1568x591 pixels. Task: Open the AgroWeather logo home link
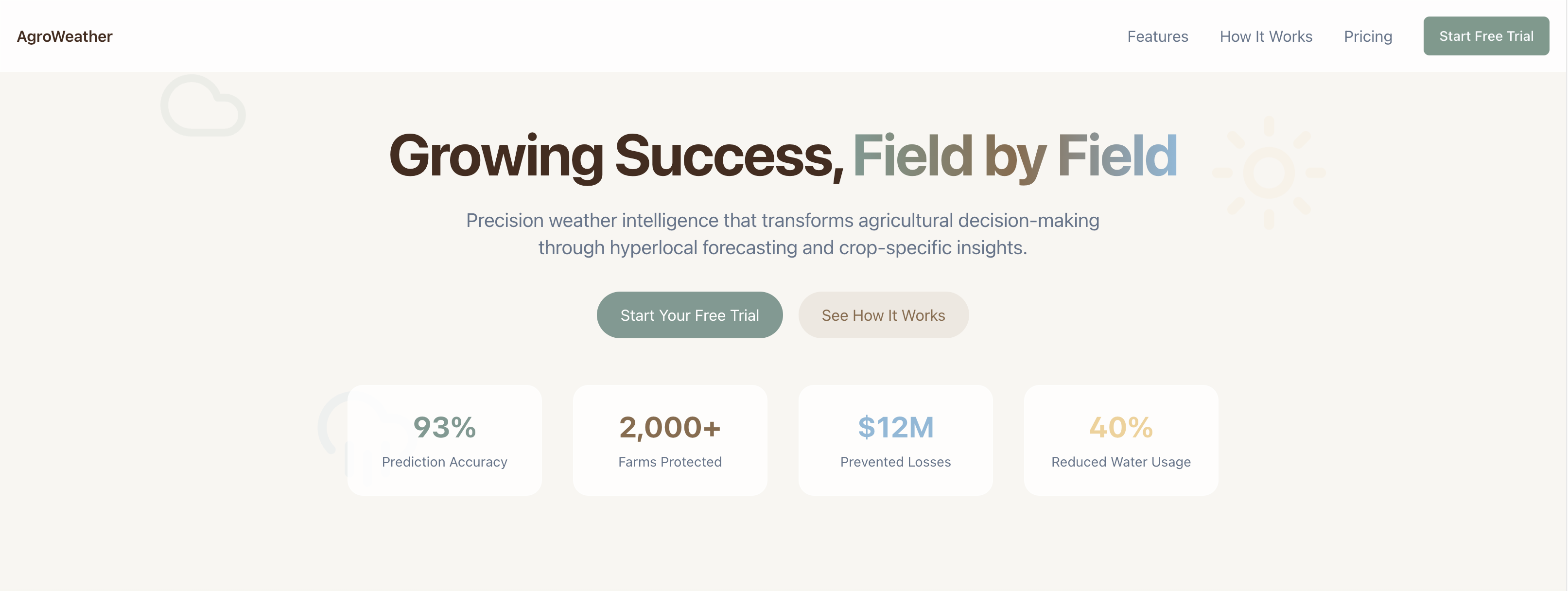pos(65,36)
